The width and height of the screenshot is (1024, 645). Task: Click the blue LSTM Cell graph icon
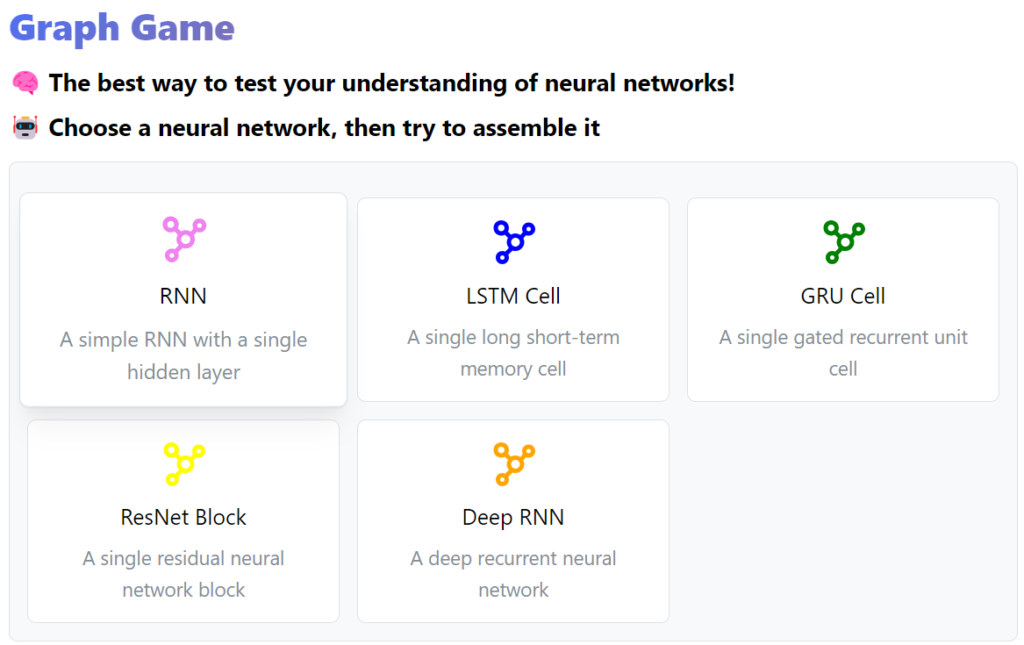click(514, 242)
